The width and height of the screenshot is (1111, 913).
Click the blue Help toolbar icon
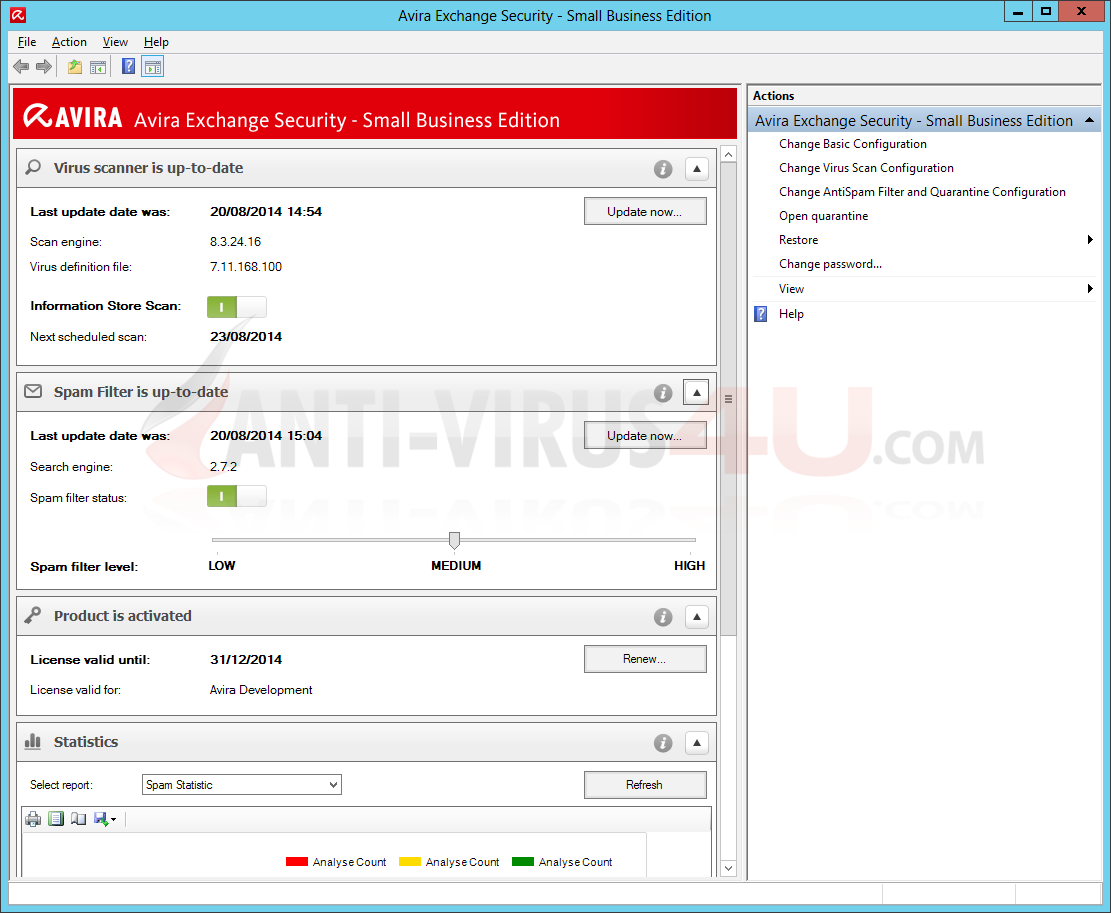(x=128, y=67)
